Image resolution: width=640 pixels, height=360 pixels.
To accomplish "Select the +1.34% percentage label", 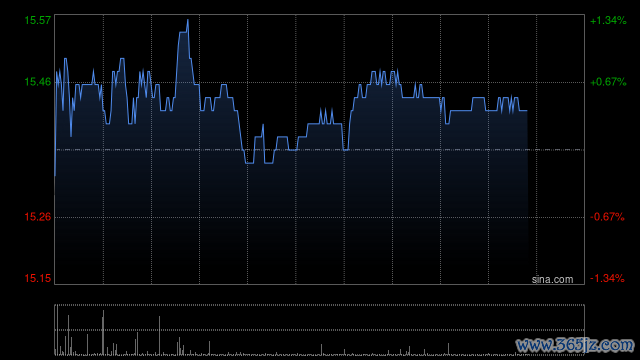I will [608, 20].
